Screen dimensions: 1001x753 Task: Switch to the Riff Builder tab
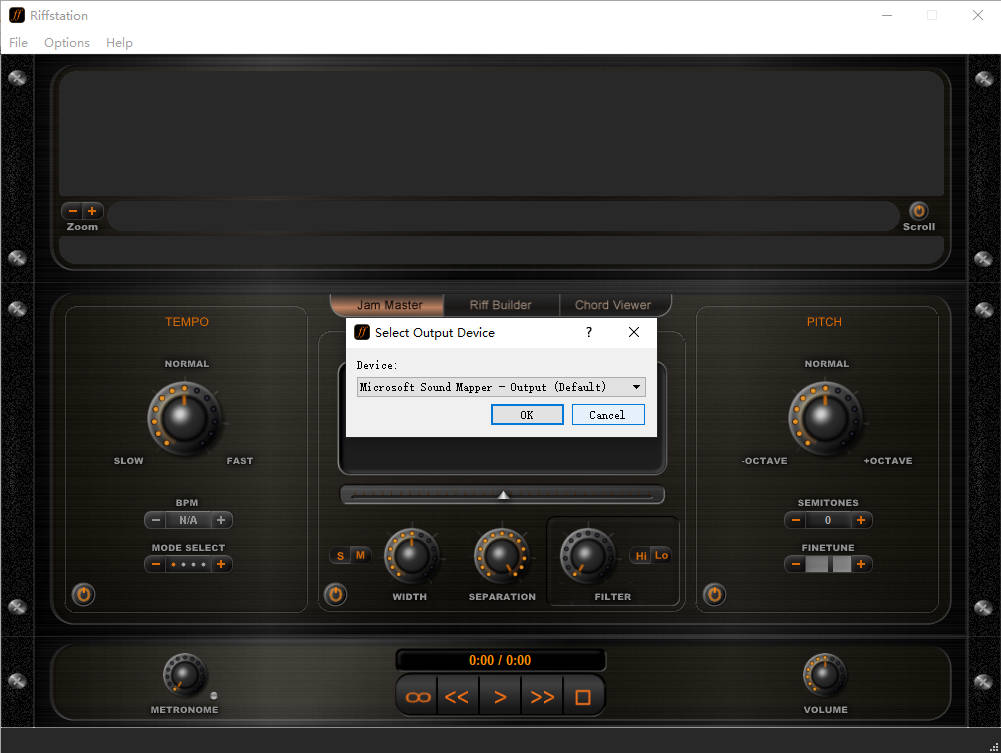(x=500, y=305)
